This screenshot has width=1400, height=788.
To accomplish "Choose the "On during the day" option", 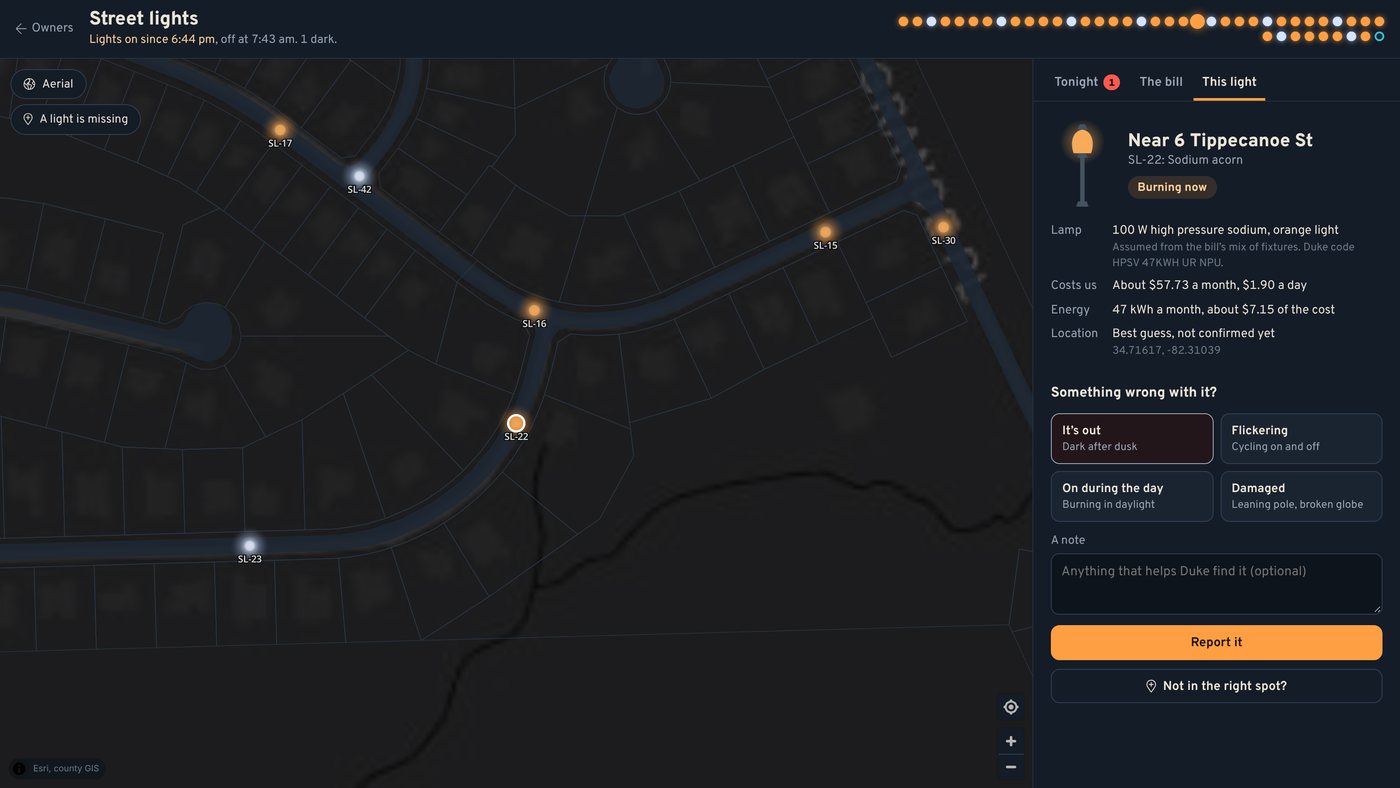I will click(1132, 496).
